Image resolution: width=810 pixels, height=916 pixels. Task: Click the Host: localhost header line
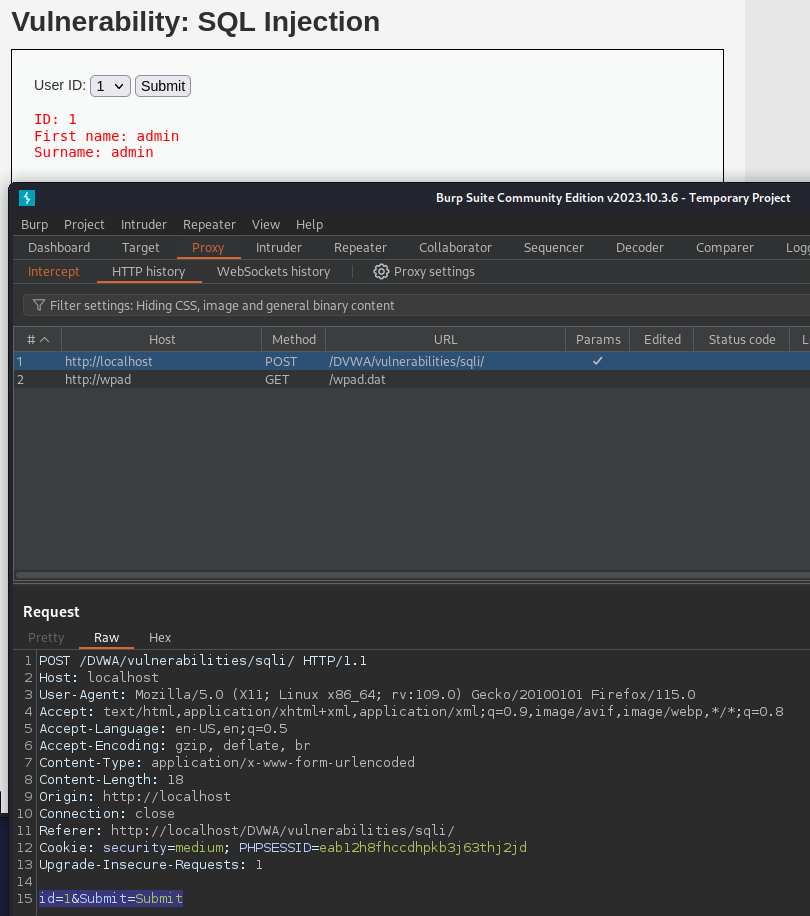coord(99,678)
